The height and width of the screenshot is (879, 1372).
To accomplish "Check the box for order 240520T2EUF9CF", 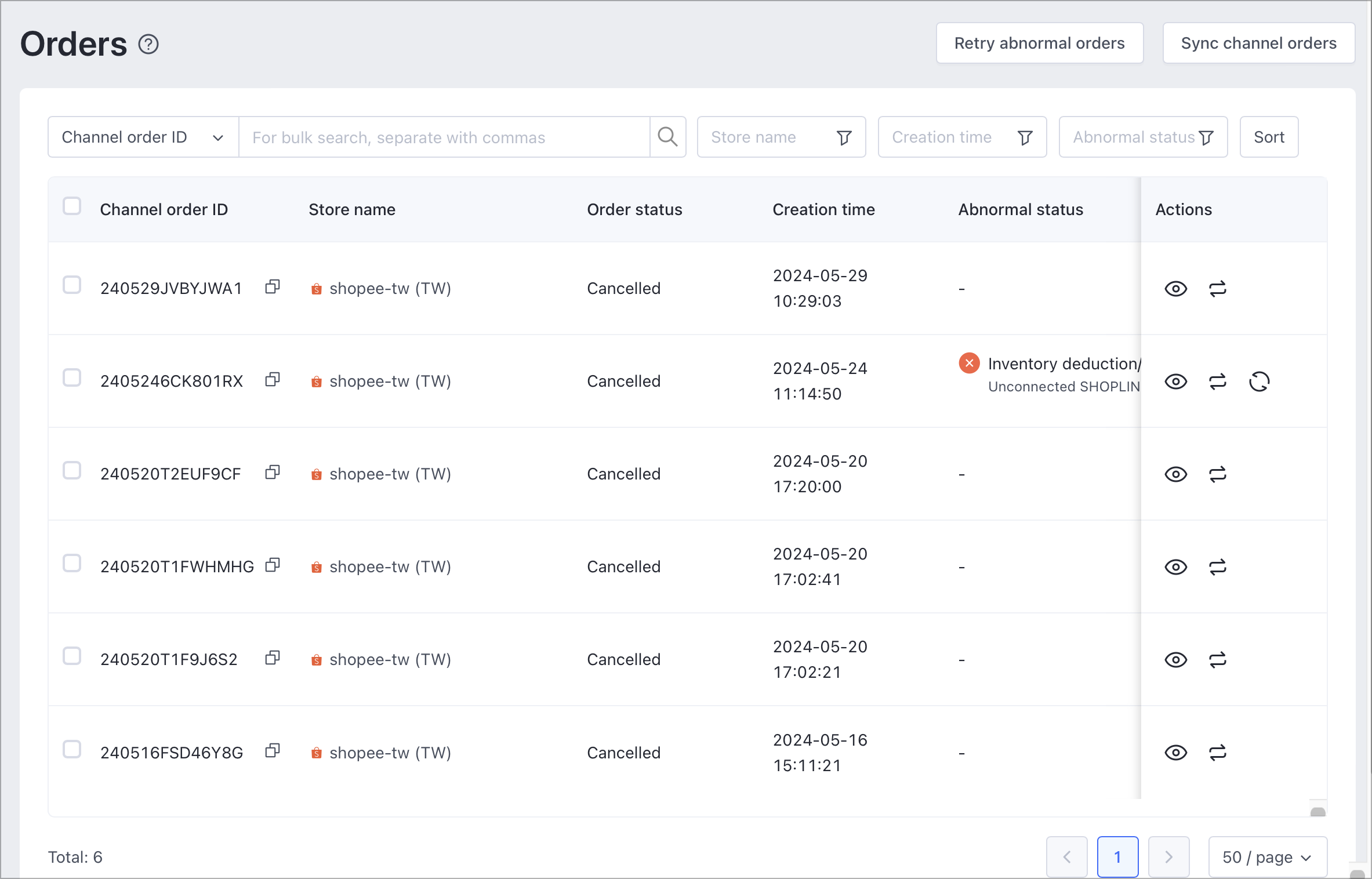I will tap(72, 471).
